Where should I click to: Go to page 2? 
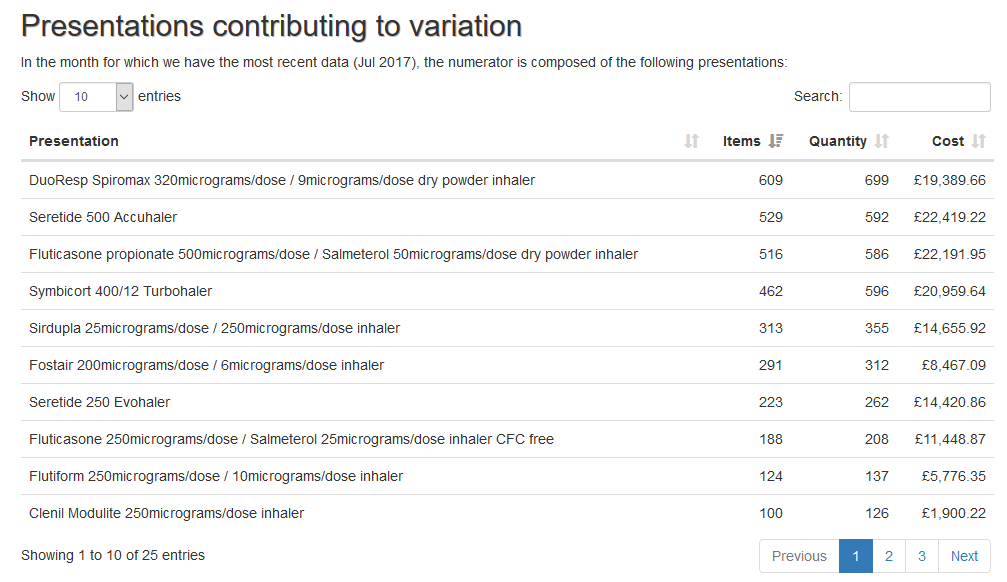(x=889, y=556)
